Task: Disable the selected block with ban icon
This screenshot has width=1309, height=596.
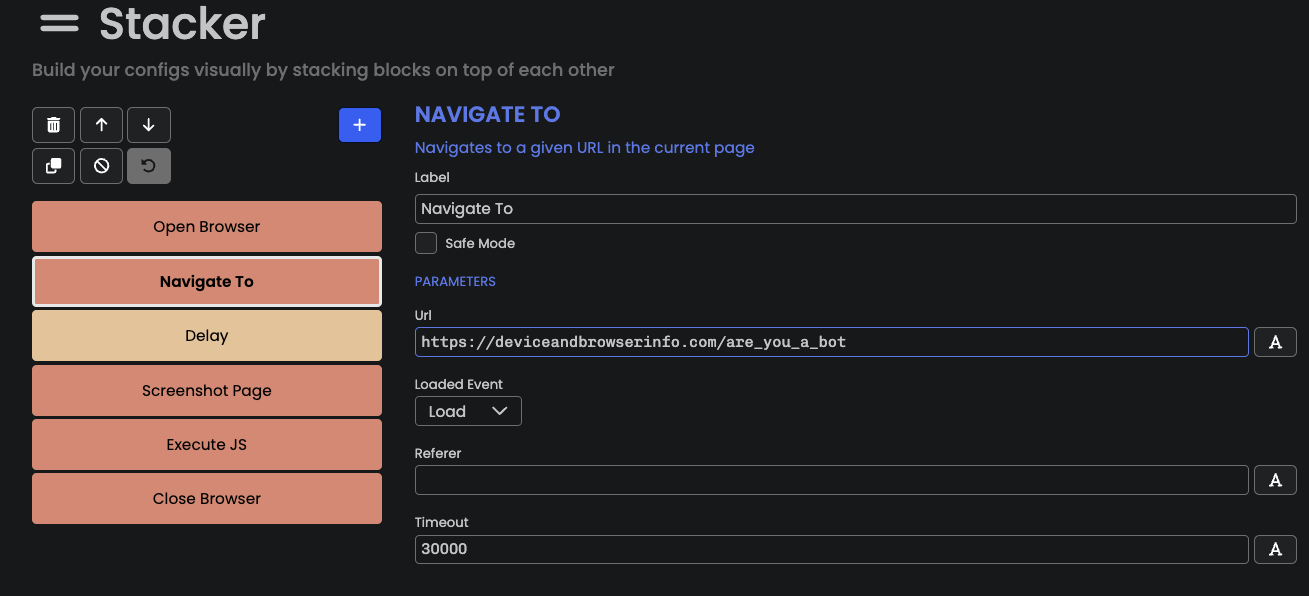Action: coord(101,166)
